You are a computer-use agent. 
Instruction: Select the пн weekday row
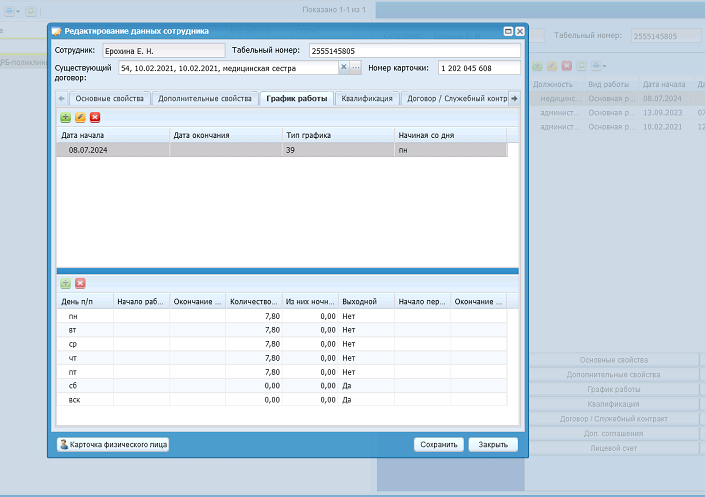point(282,316)
